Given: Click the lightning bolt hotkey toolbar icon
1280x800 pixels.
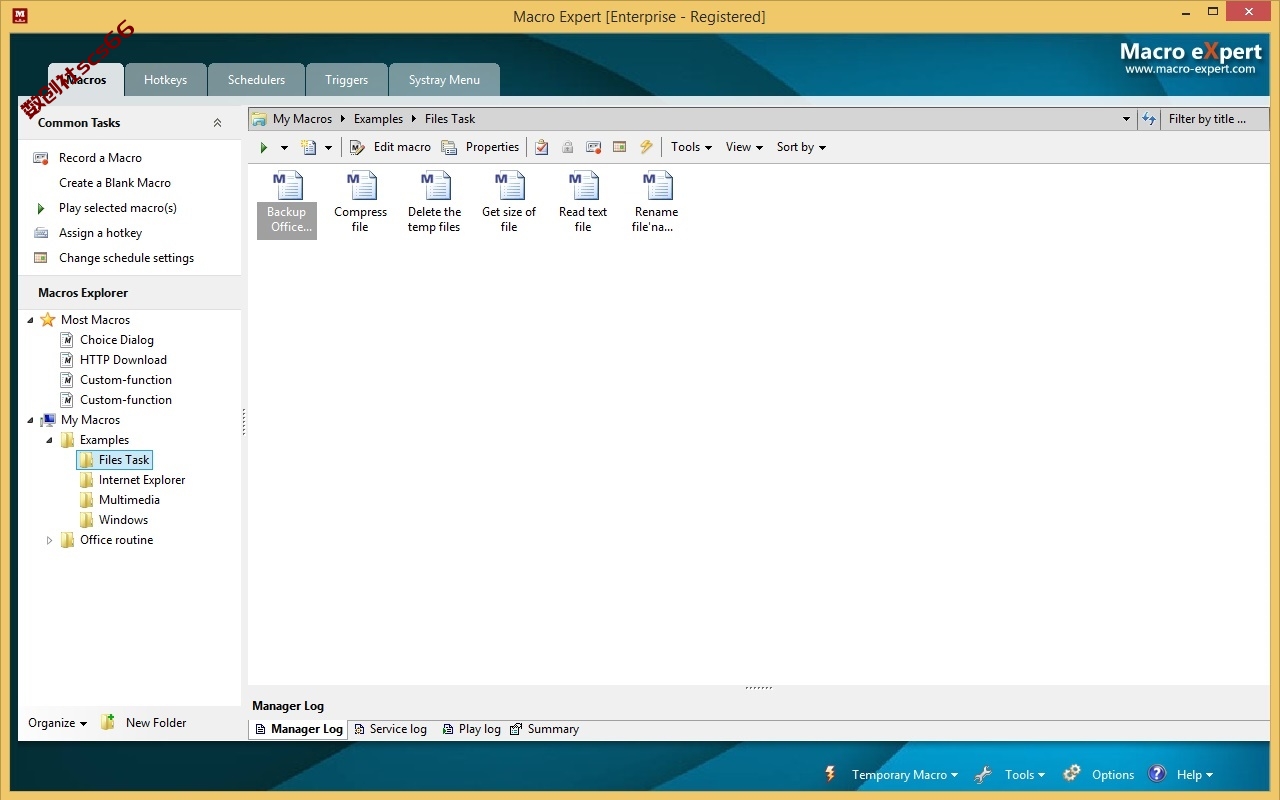Looking at the screenshot, I should [x=646, y=147].
